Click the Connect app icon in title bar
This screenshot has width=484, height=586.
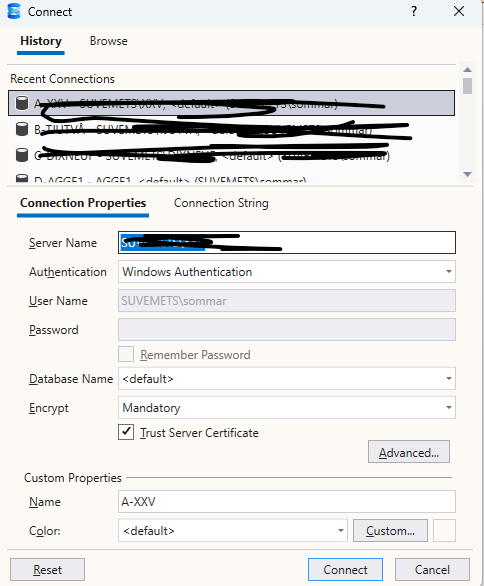pyautogui.click(x=14, y=11)
